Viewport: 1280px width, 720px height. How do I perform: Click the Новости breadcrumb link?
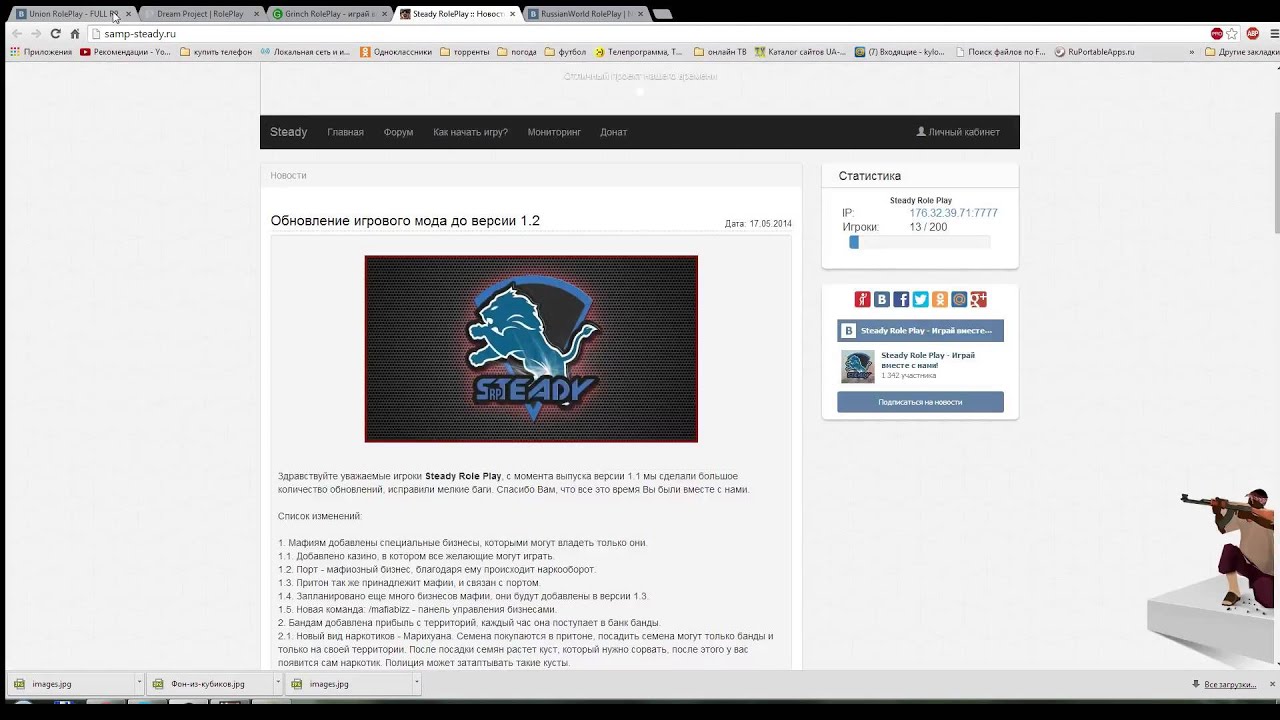point(288,175)
